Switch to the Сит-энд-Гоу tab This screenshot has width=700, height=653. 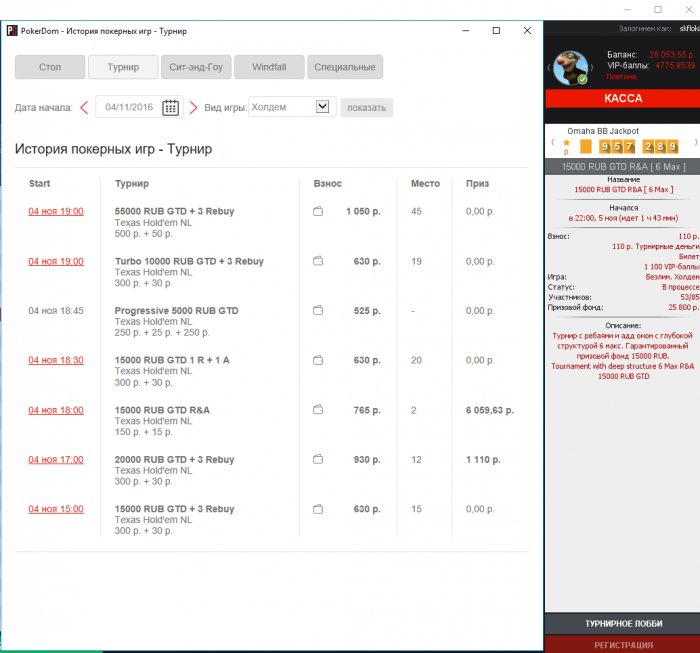click(196, 67)
